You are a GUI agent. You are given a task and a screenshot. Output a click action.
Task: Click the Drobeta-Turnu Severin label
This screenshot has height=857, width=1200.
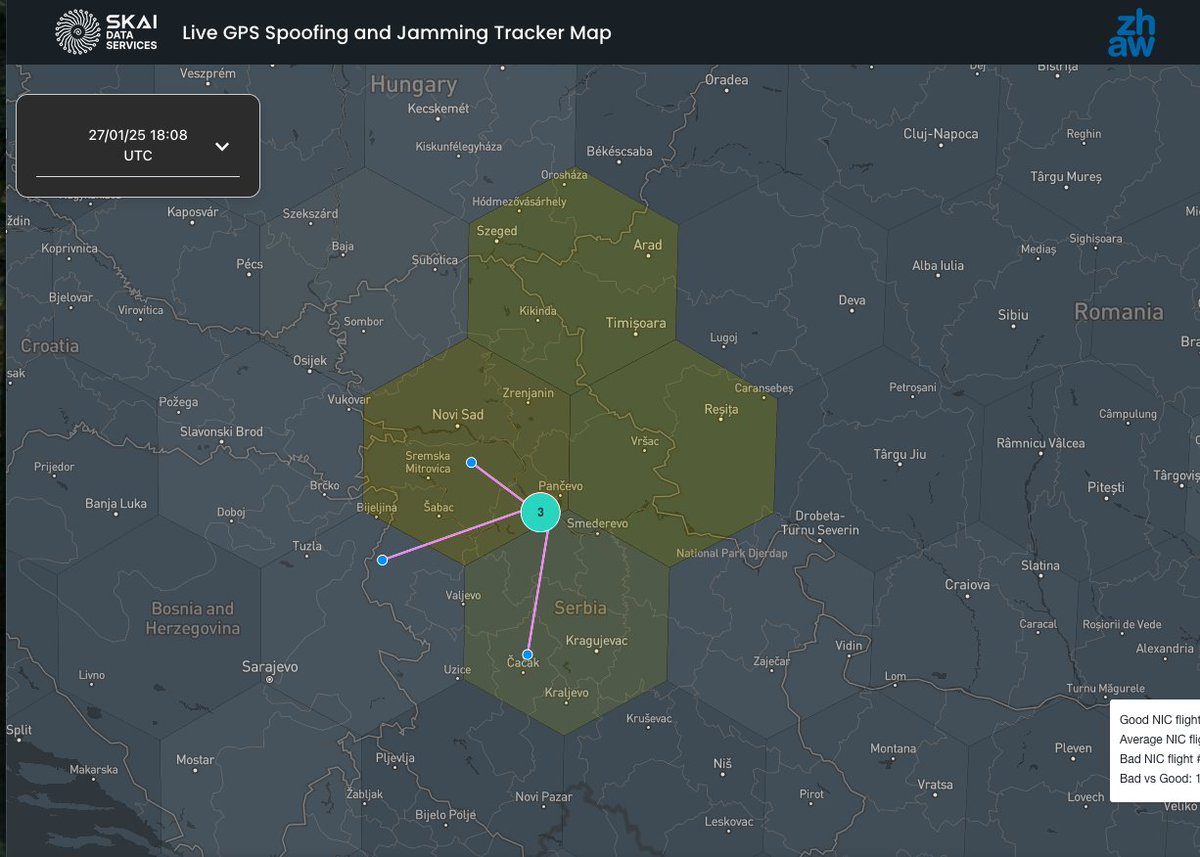820,522
